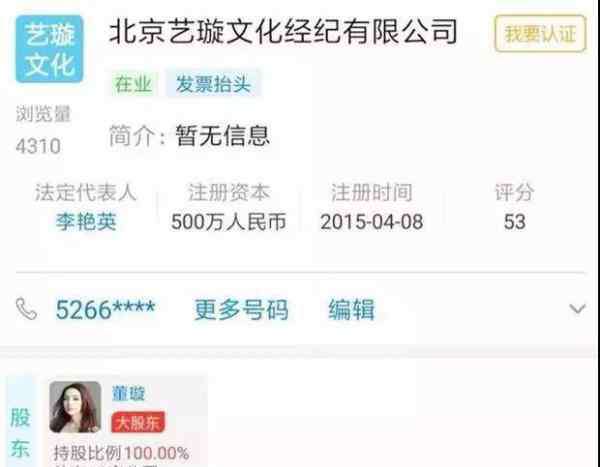The image size is (600, 467).
Task: Click the company name title text
Action: (283, 31)
